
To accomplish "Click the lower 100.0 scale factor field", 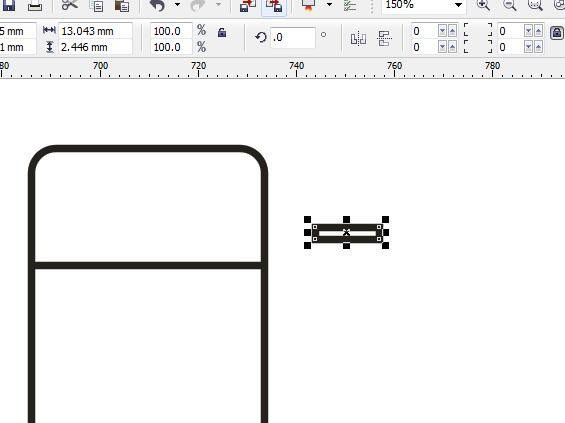I will (x=171, y=47).
